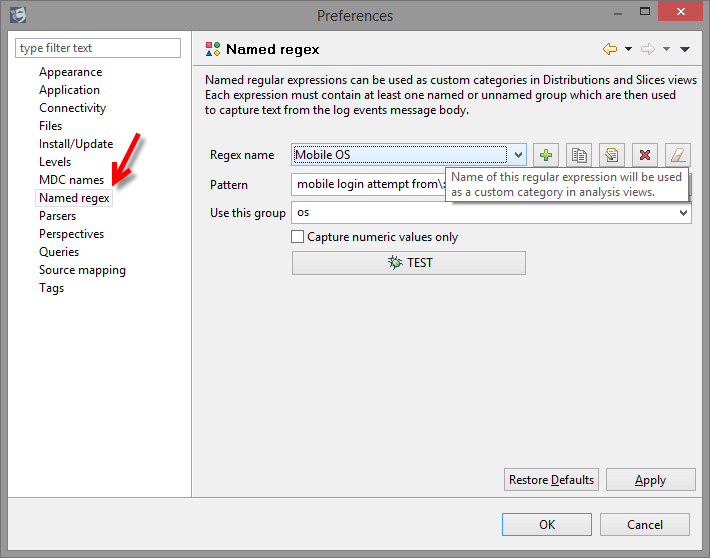The image size is (710, 558).
Task: Click the Named regex page title icon
Action: point(213,49)
